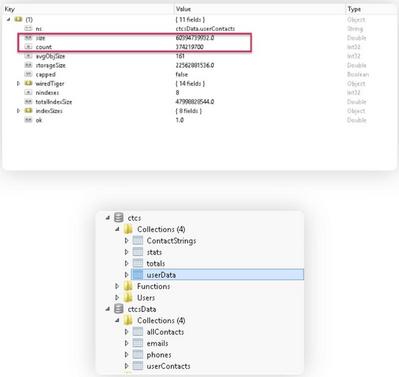
Task: Expand the userContacts collection
Action: [x=126, y=366]
